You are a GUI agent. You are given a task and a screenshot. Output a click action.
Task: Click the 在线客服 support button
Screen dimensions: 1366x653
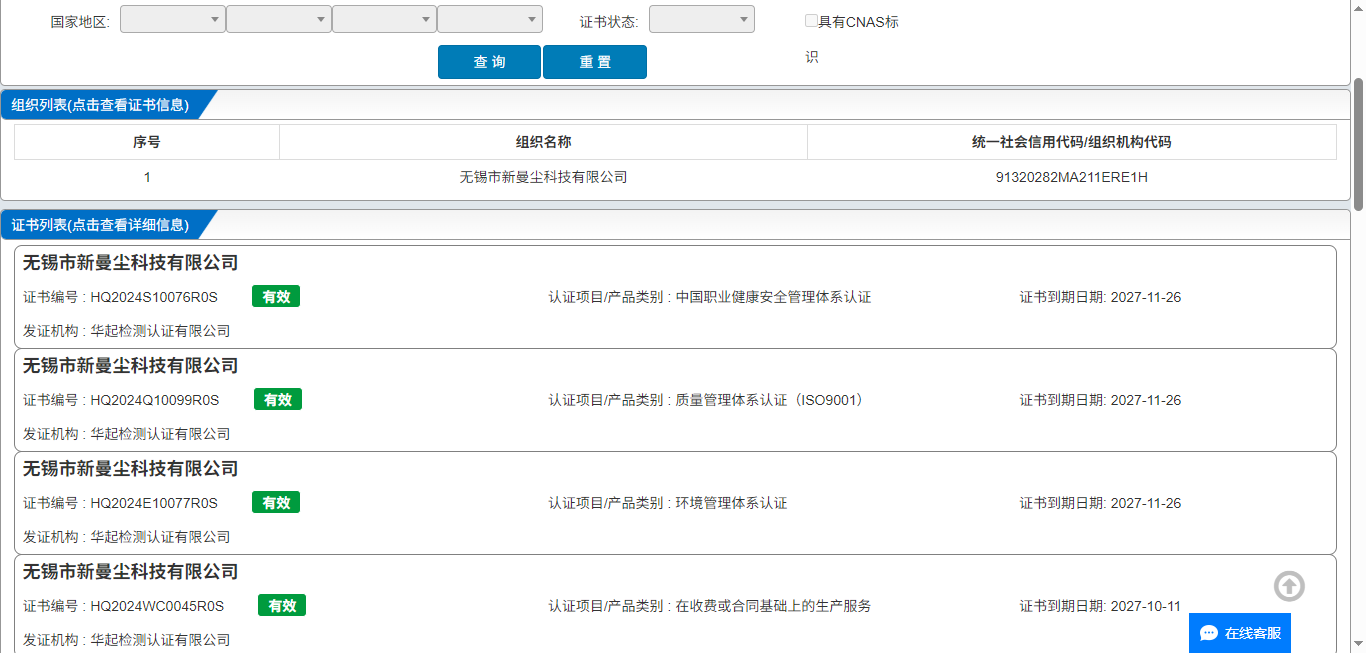coord(1240,633)
